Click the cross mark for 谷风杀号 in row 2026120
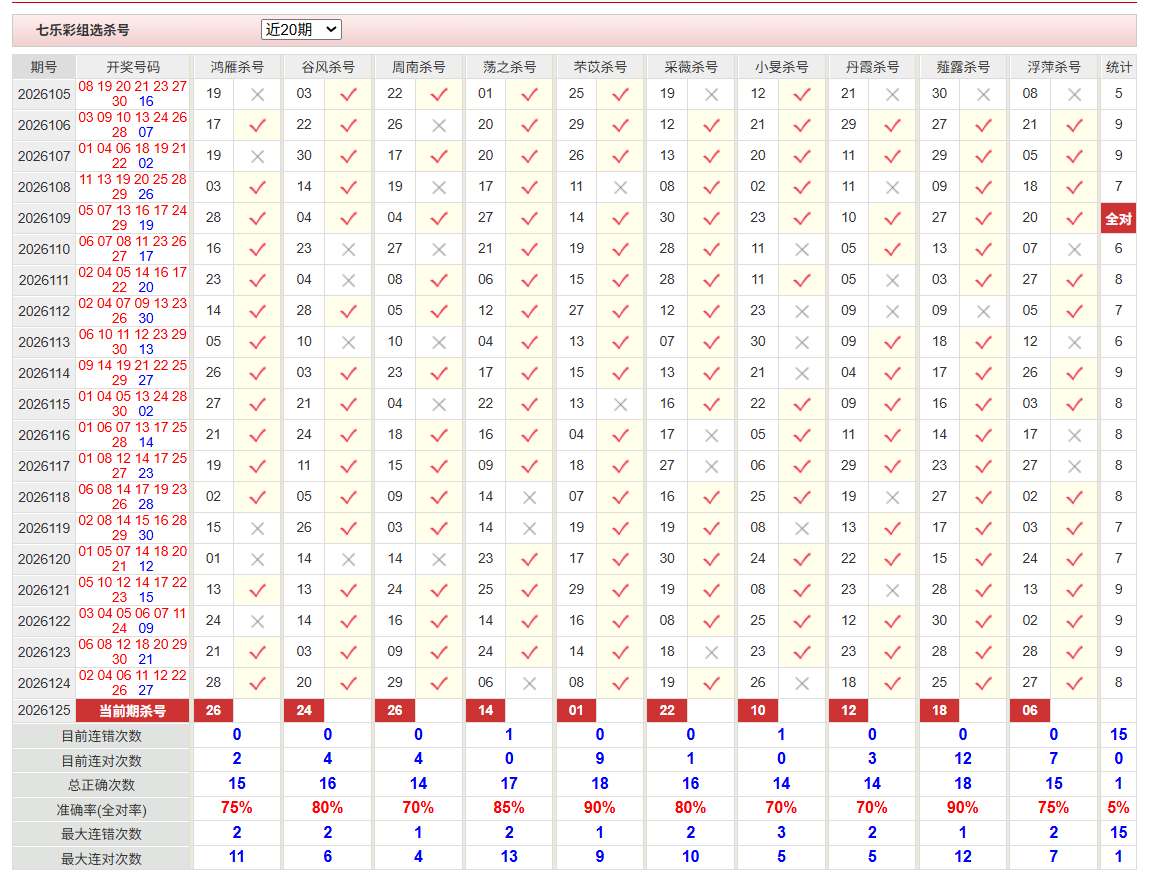 click(x=348, y=559)
